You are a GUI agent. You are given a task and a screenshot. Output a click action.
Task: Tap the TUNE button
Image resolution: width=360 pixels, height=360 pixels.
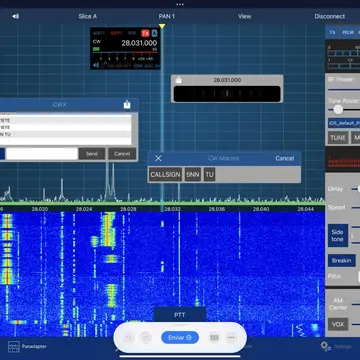(x=338, y=138)
